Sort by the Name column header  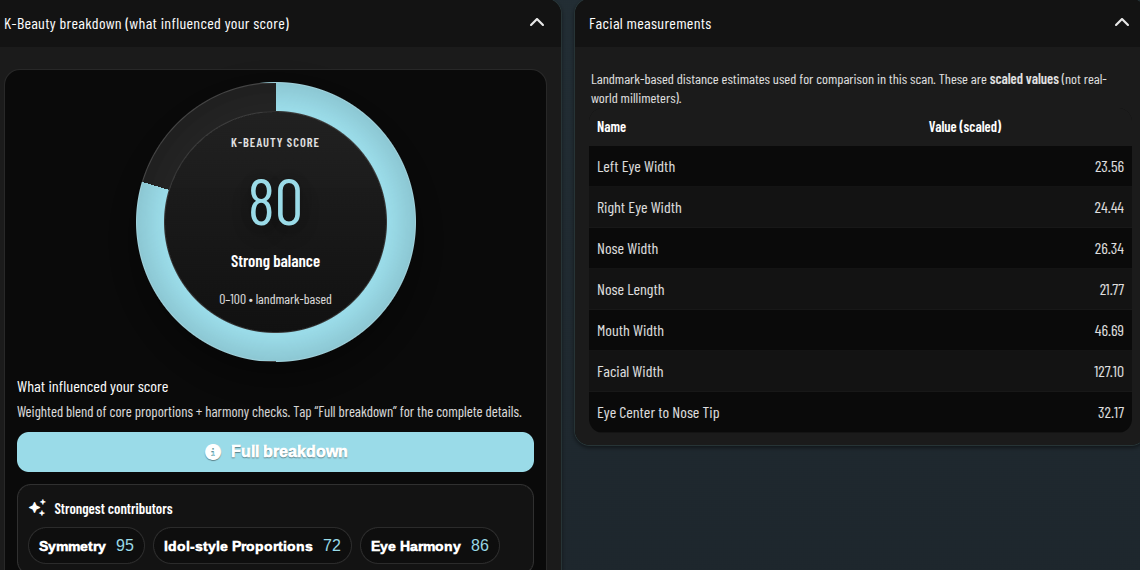pos(611,127)
